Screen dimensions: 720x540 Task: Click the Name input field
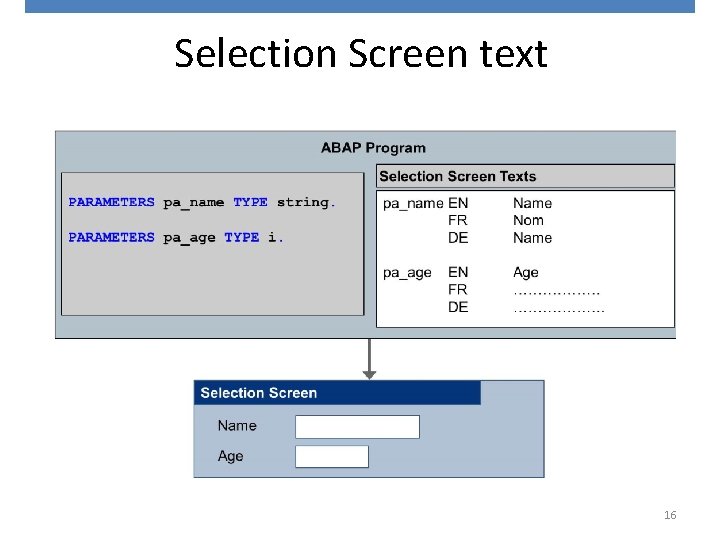[x=357, y=427]
